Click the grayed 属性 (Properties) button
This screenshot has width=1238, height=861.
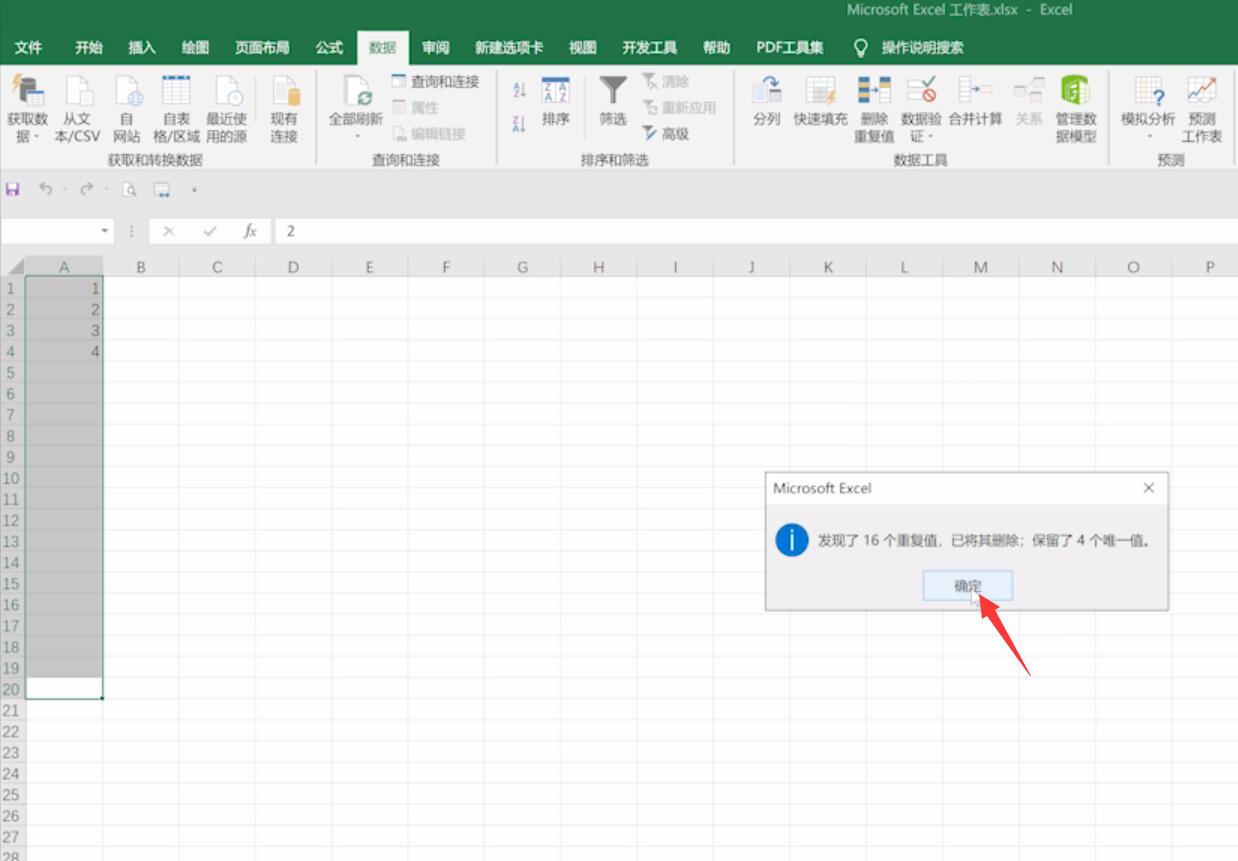(x=416, y=107)
